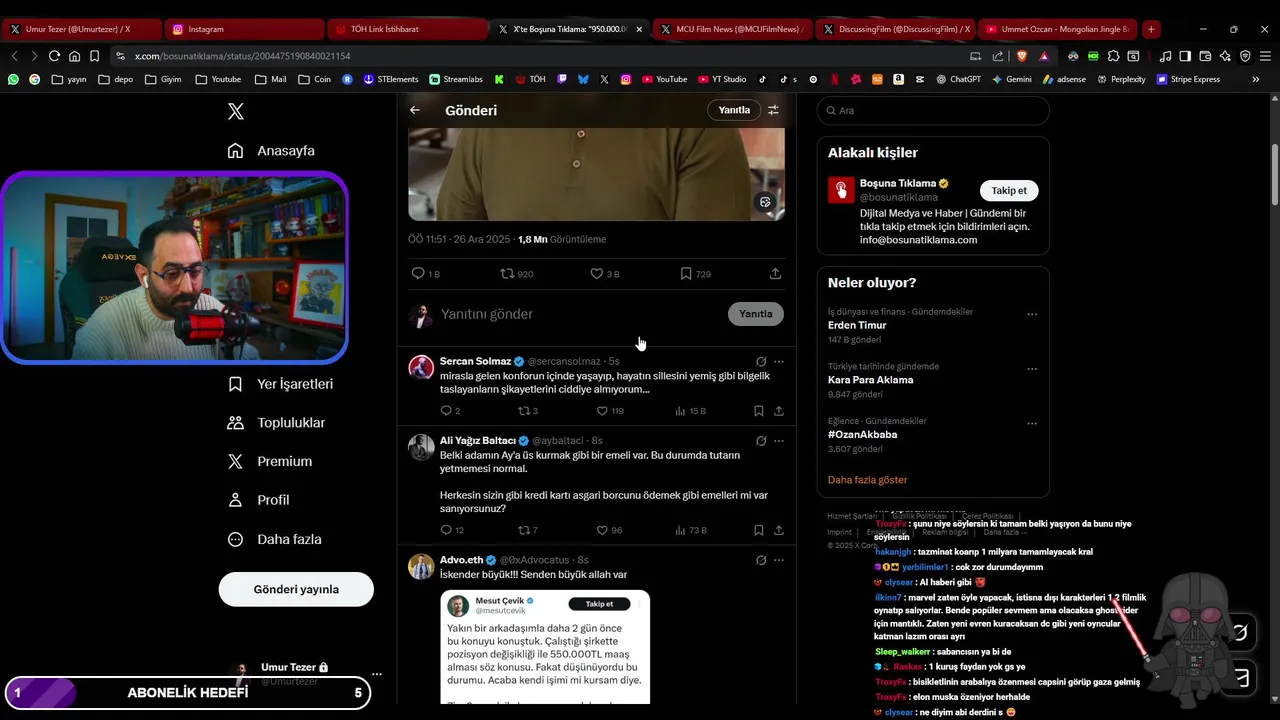
Task: Bookmark Ali Yağız Baltacı comment
Action: [759, 530]
